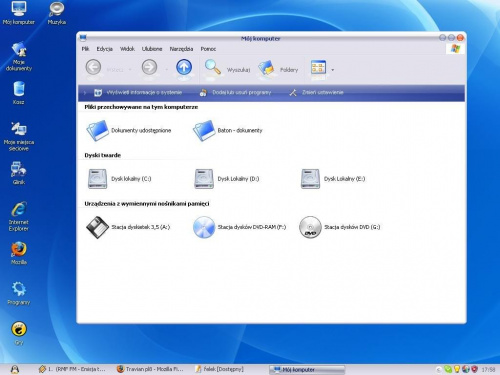Click Dyski twarde group heading
This screenshot has height=375, width=500.
point(103,155)
